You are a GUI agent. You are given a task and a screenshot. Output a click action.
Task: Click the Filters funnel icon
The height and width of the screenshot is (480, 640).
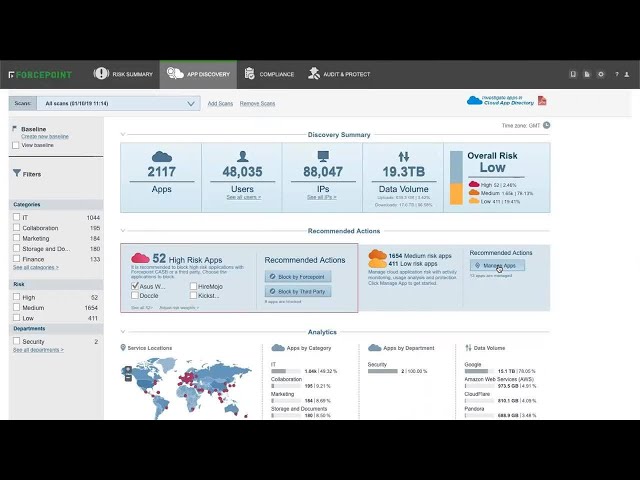(17, 173)
